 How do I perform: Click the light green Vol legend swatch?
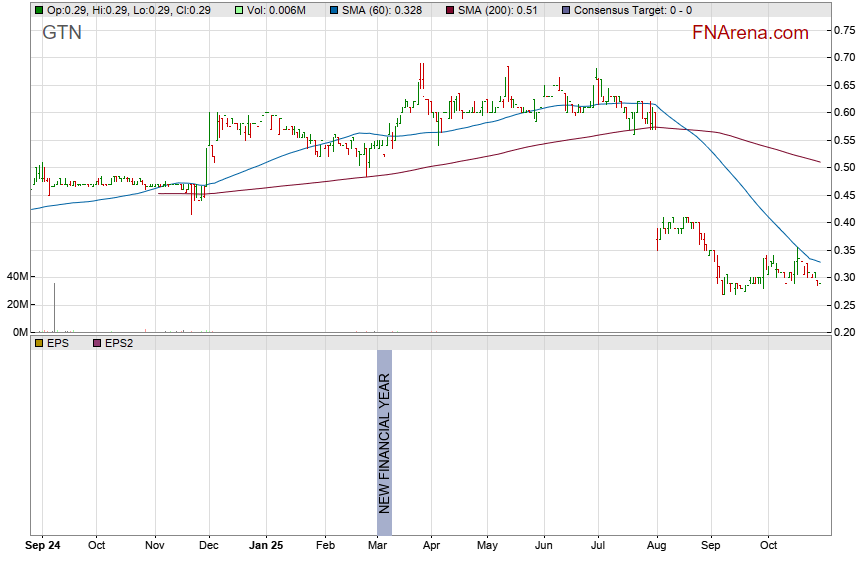[x=239, y=9]
